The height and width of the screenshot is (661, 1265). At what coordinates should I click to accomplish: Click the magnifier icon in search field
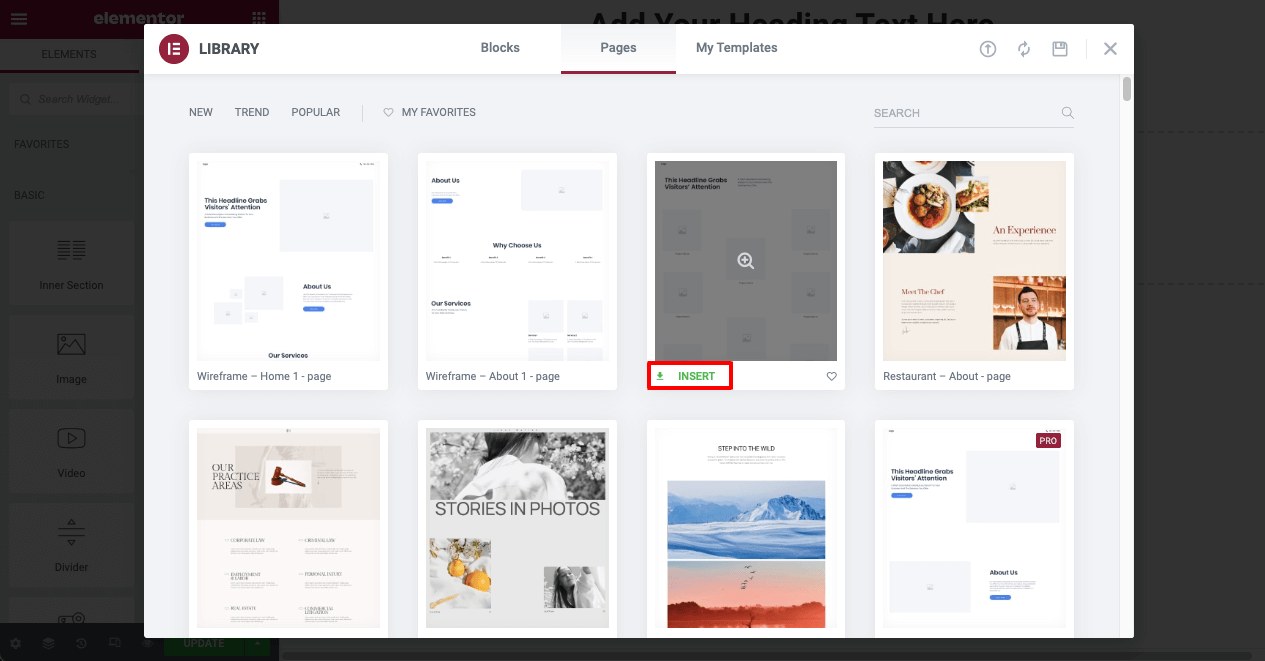coord(1067,113)
